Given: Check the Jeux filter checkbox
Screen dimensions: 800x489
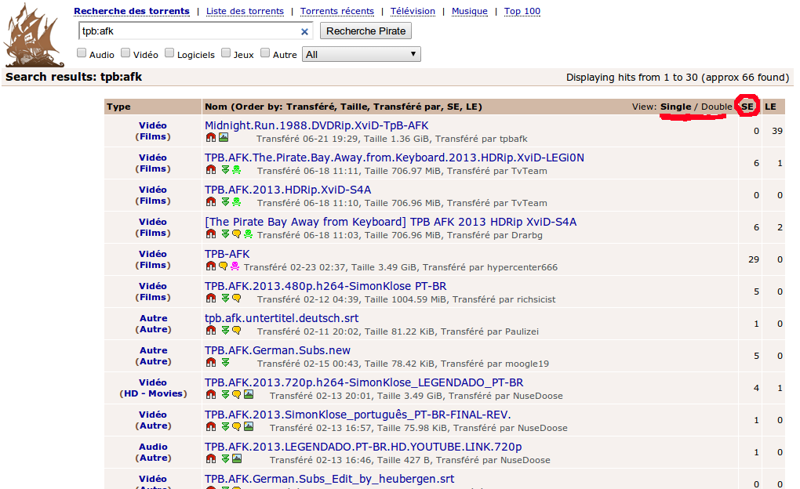Looking at the screenshot, I should click(x=225, y=54).
